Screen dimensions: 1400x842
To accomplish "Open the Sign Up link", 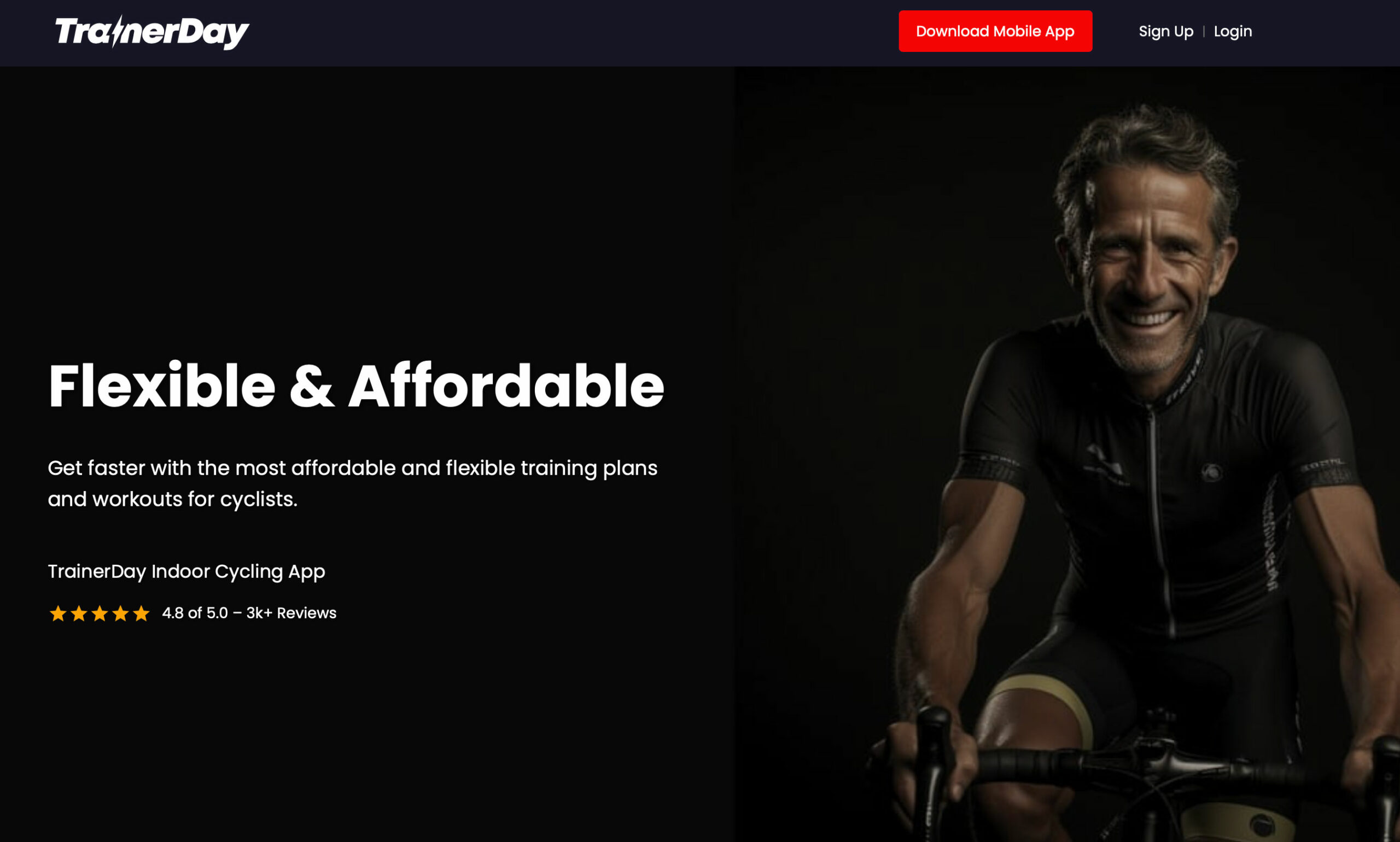I will (1165, 32).
